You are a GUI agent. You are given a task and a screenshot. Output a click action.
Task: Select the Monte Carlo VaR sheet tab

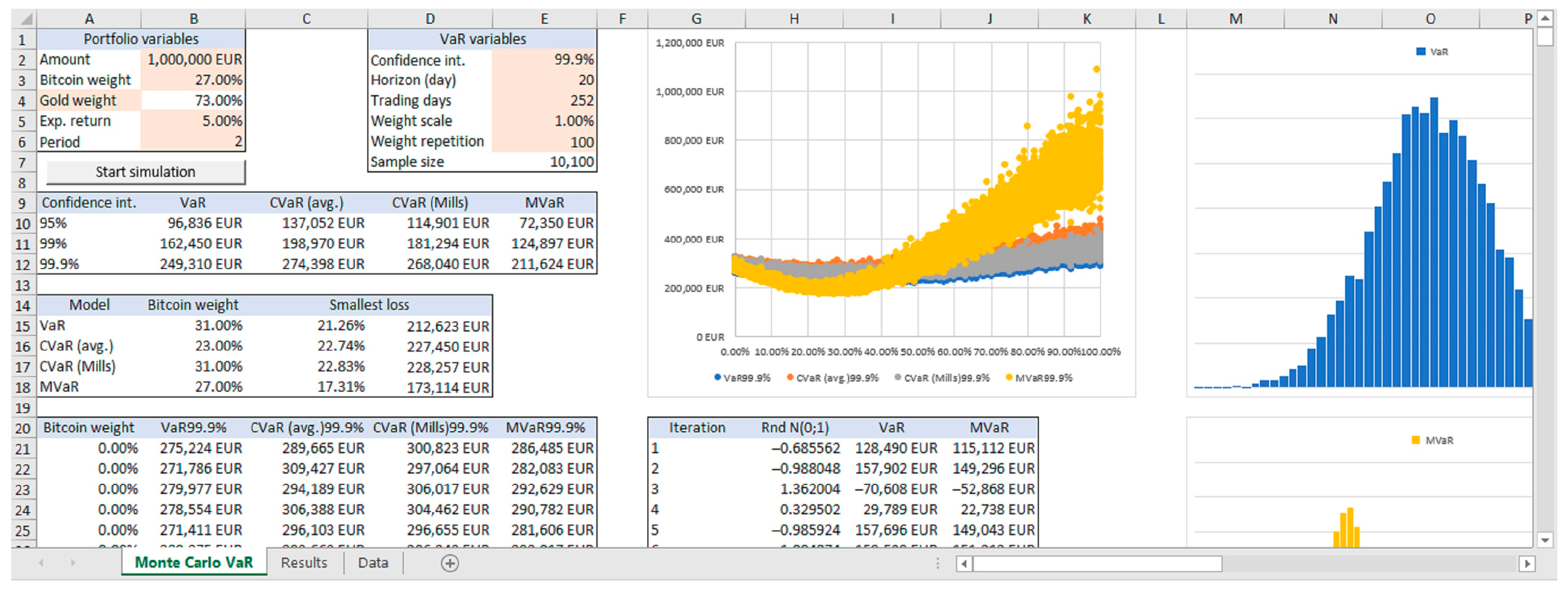tap(193, 562)
